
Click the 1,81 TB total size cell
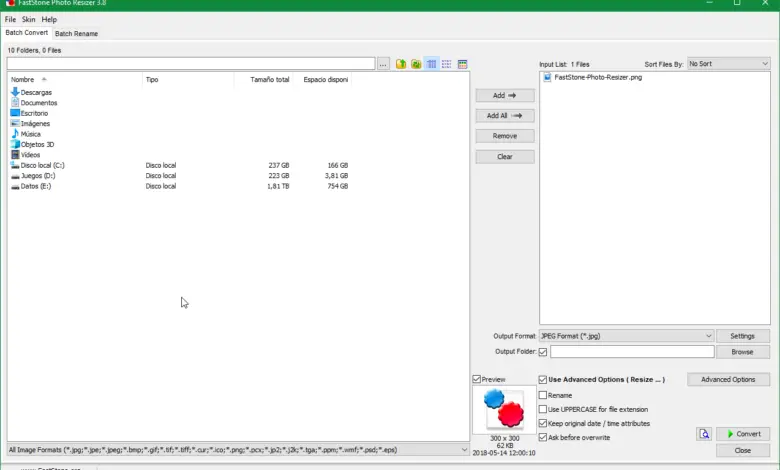pos(278,186)
